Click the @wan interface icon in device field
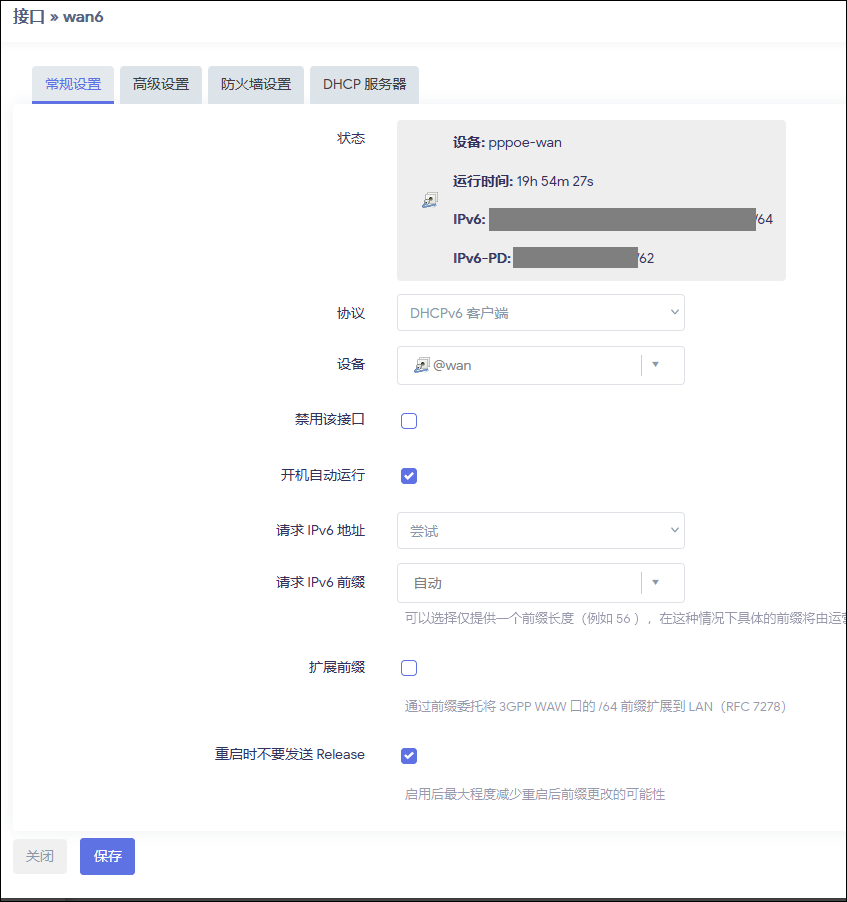The image size is (847, 902). point(422,365)
